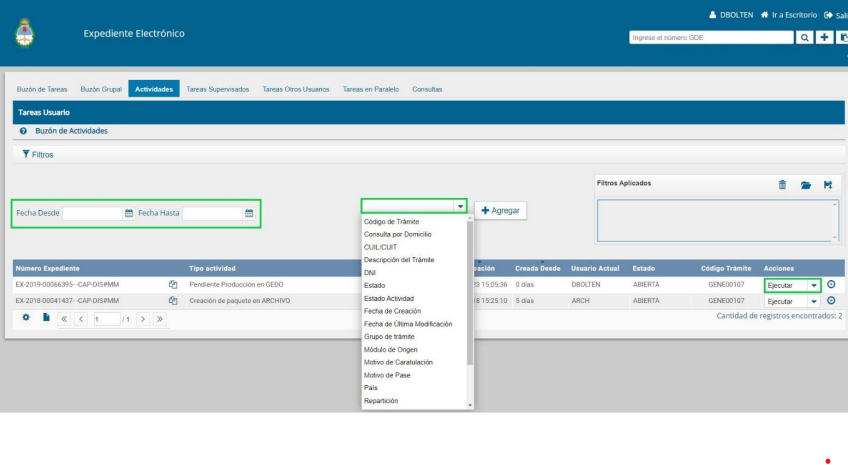Switch to the Buzón Grupal tab

tap(101, 89)
